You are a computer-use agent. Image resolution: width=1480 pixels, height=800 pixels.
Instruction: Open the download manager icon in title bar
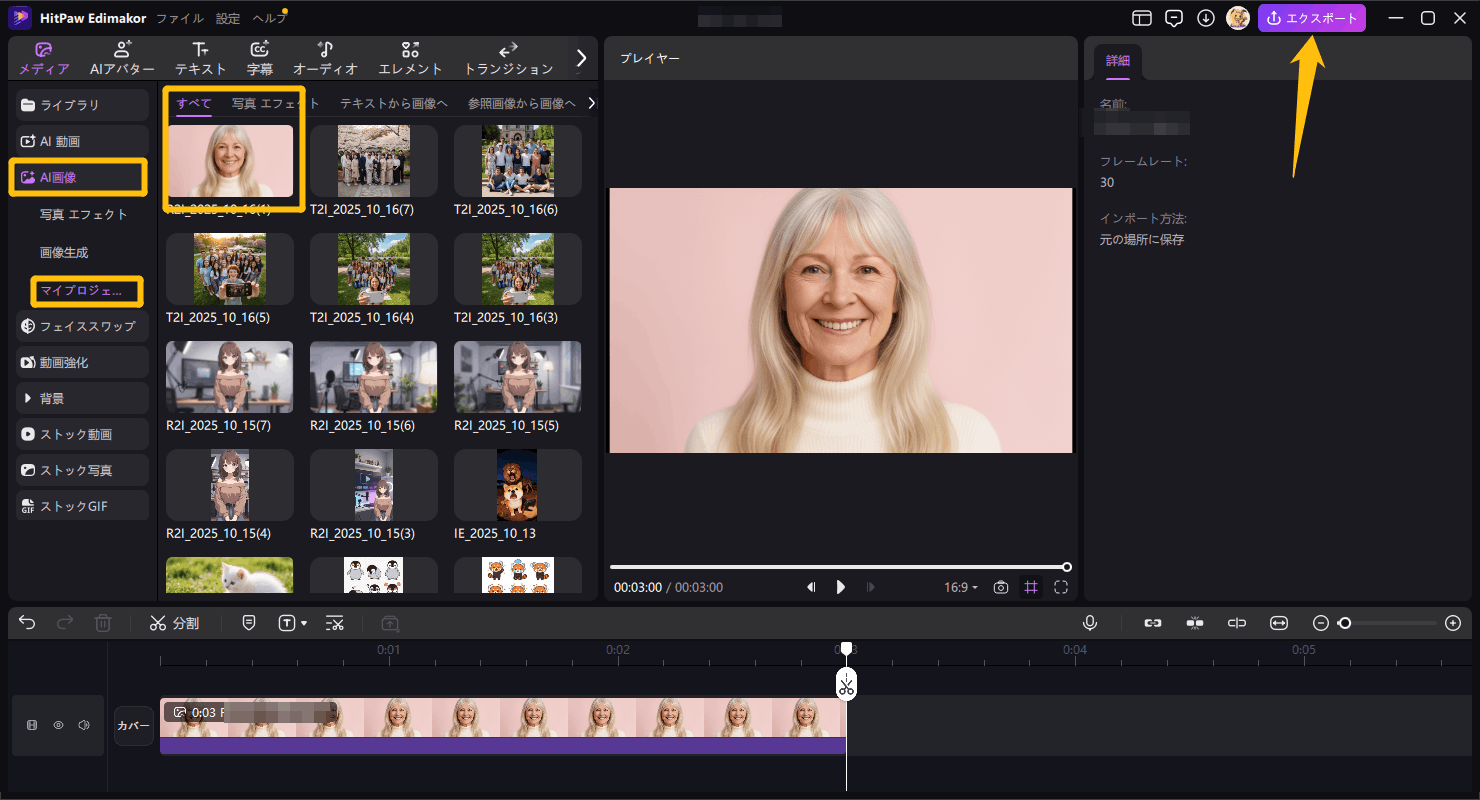coord(1206,18)
